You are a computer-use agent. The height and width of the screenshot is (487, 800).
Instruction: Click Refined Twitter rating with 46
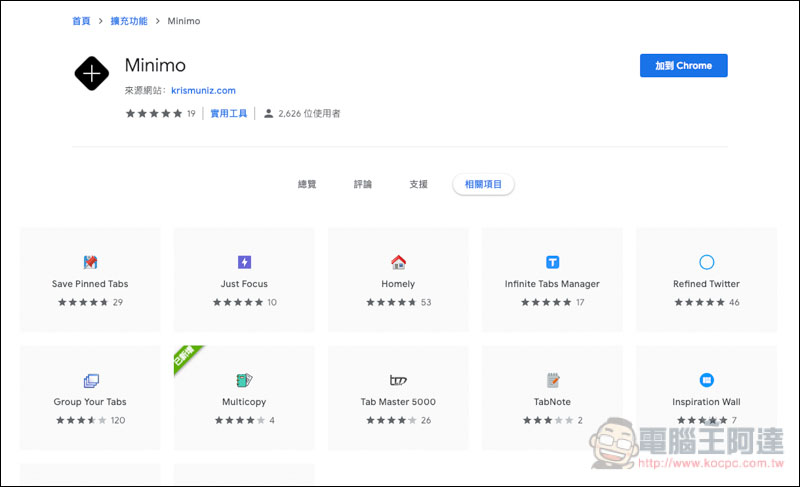coord(707,302)
